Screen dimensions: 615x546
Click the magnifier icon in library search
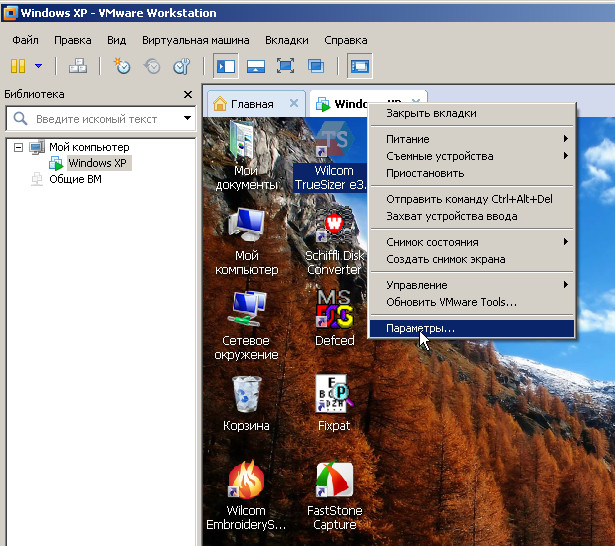pos(20,118)
